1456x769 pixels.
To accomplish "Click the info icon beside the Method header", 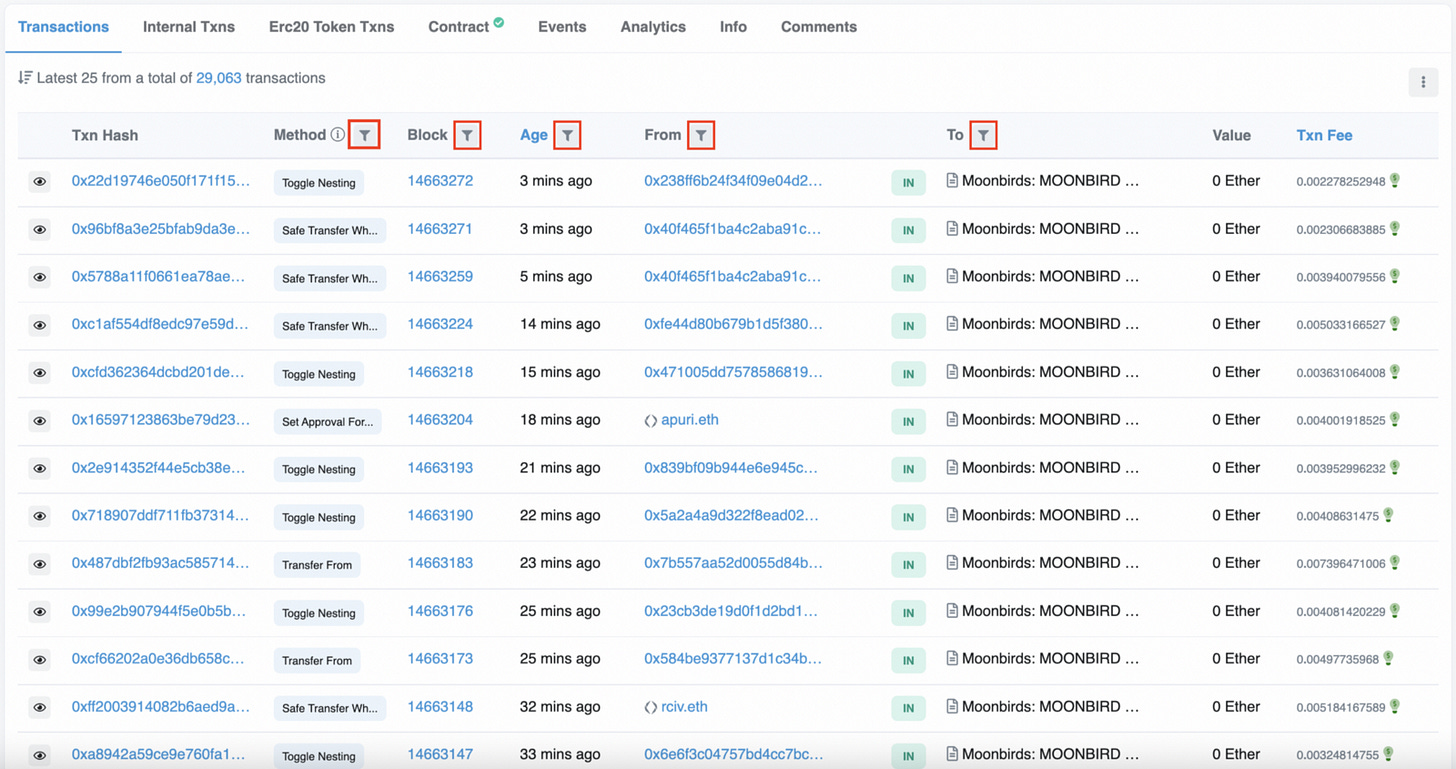I will pos(338,135).
